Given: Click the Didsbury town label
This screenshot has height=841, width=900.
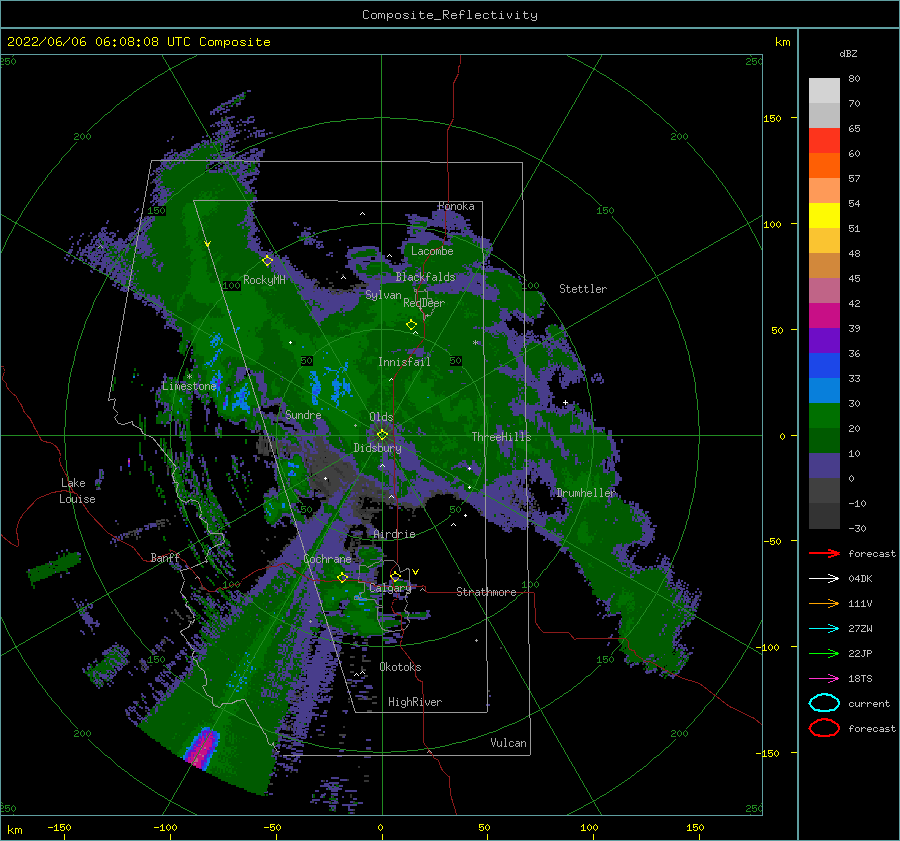Looking at the screenshot, I should pos(377,448).
